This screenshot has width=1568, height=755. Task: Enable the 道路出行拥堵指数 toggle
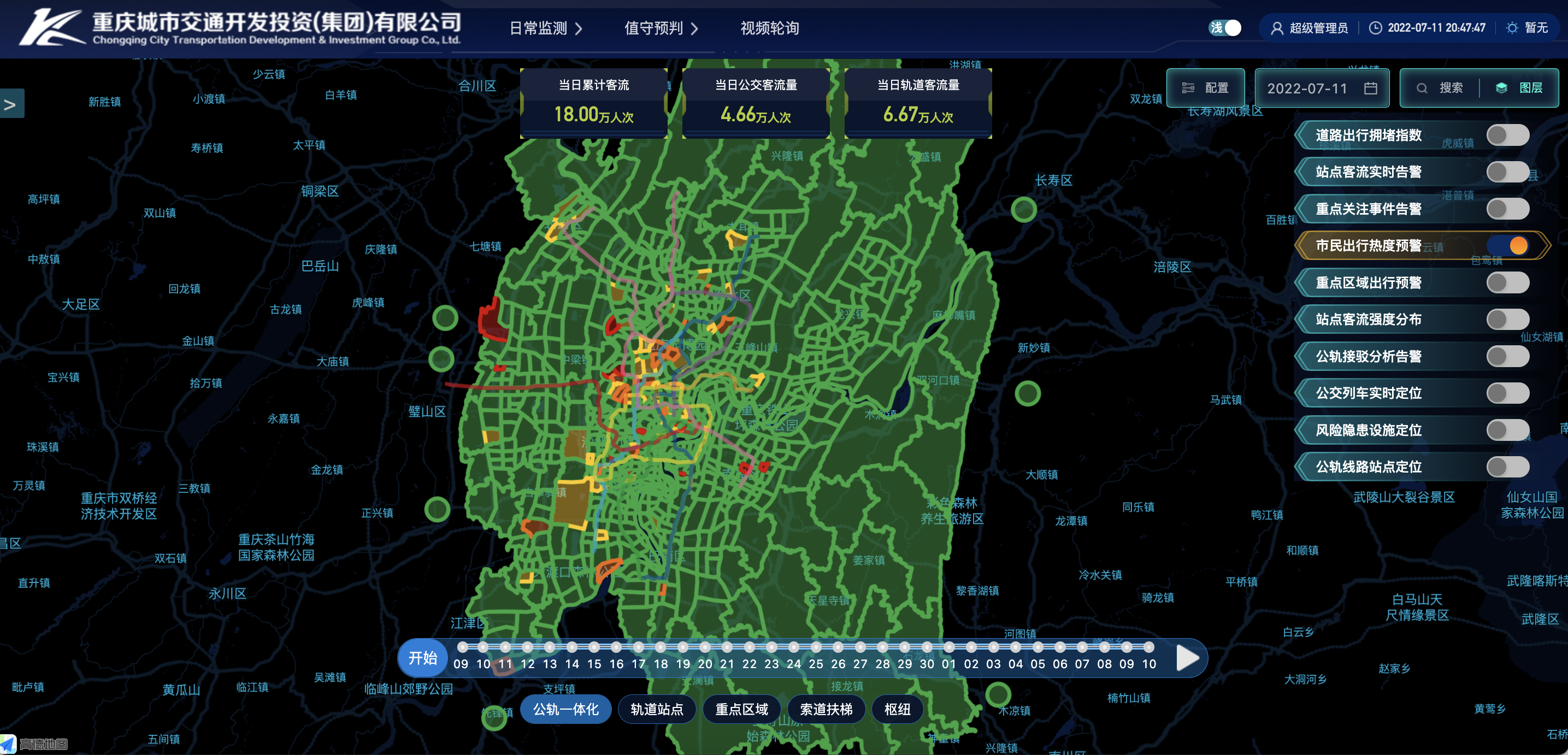click(1507, 135)
